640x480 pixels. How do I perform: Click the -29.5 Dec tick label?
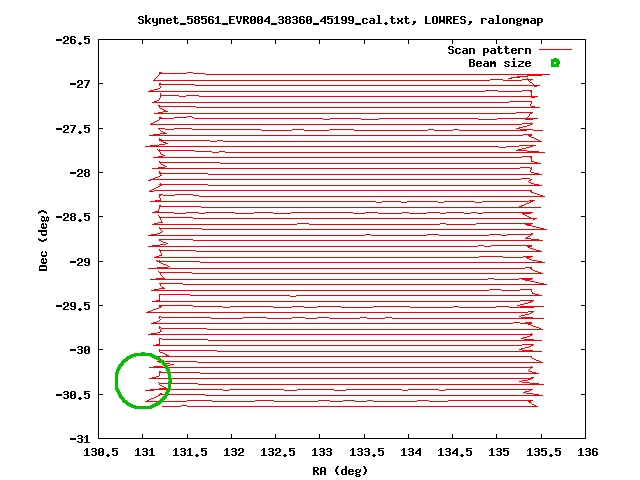coord(73,306)
